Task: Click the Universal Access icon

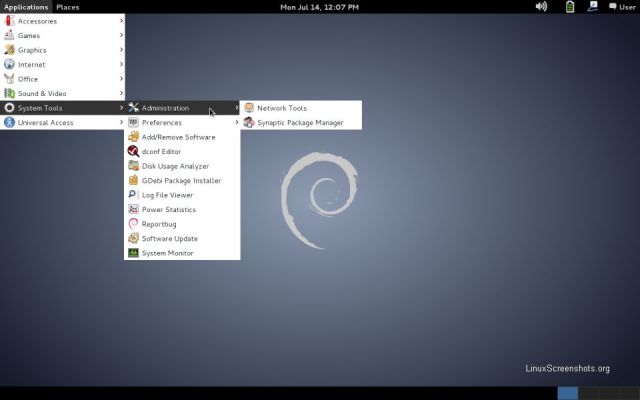Action: (9, 122)
